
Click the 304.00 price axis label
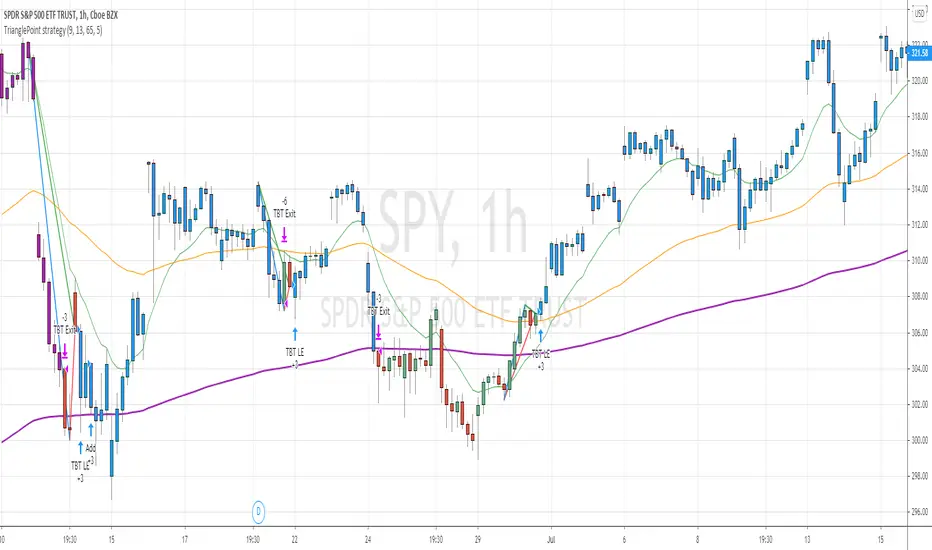pos(919,369)
